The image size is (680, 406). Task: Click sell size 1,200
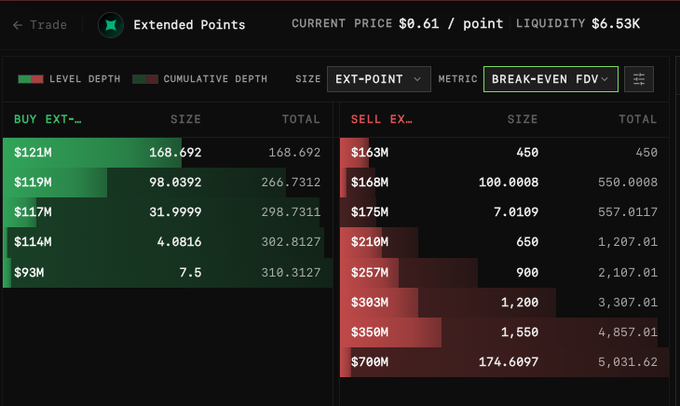pos(520,302)
